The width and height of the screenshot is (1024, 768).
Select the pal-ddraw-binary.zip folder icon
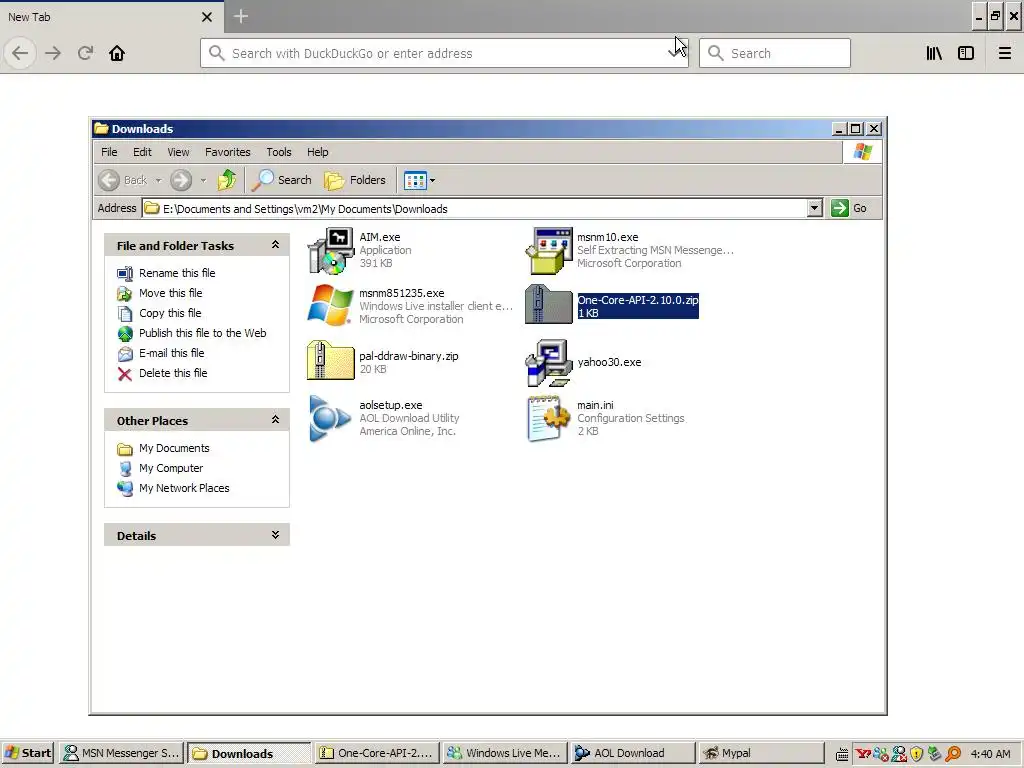point(330,360)
